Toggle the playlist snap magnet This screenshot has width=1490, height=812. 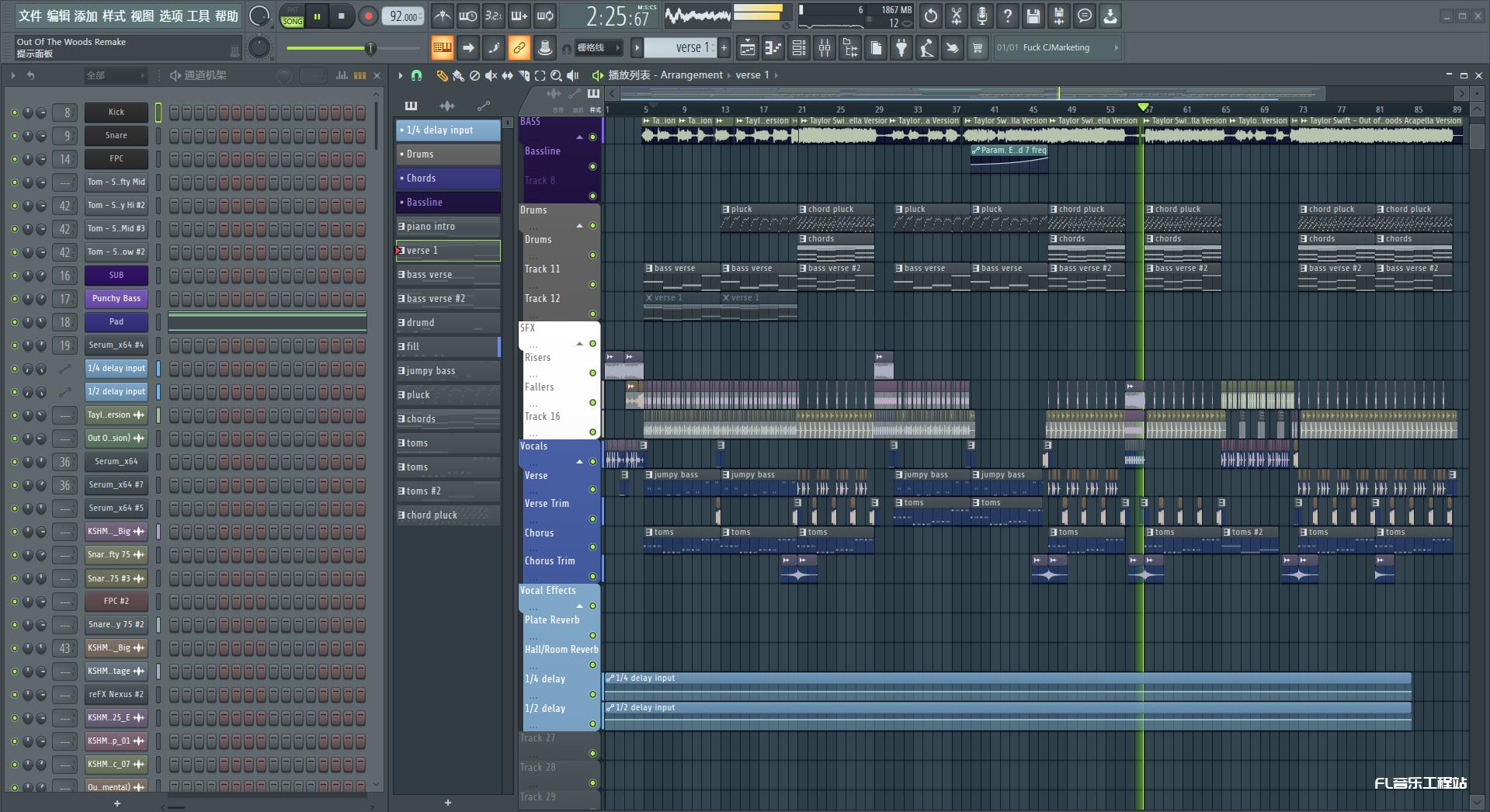[x=416, y=75]
